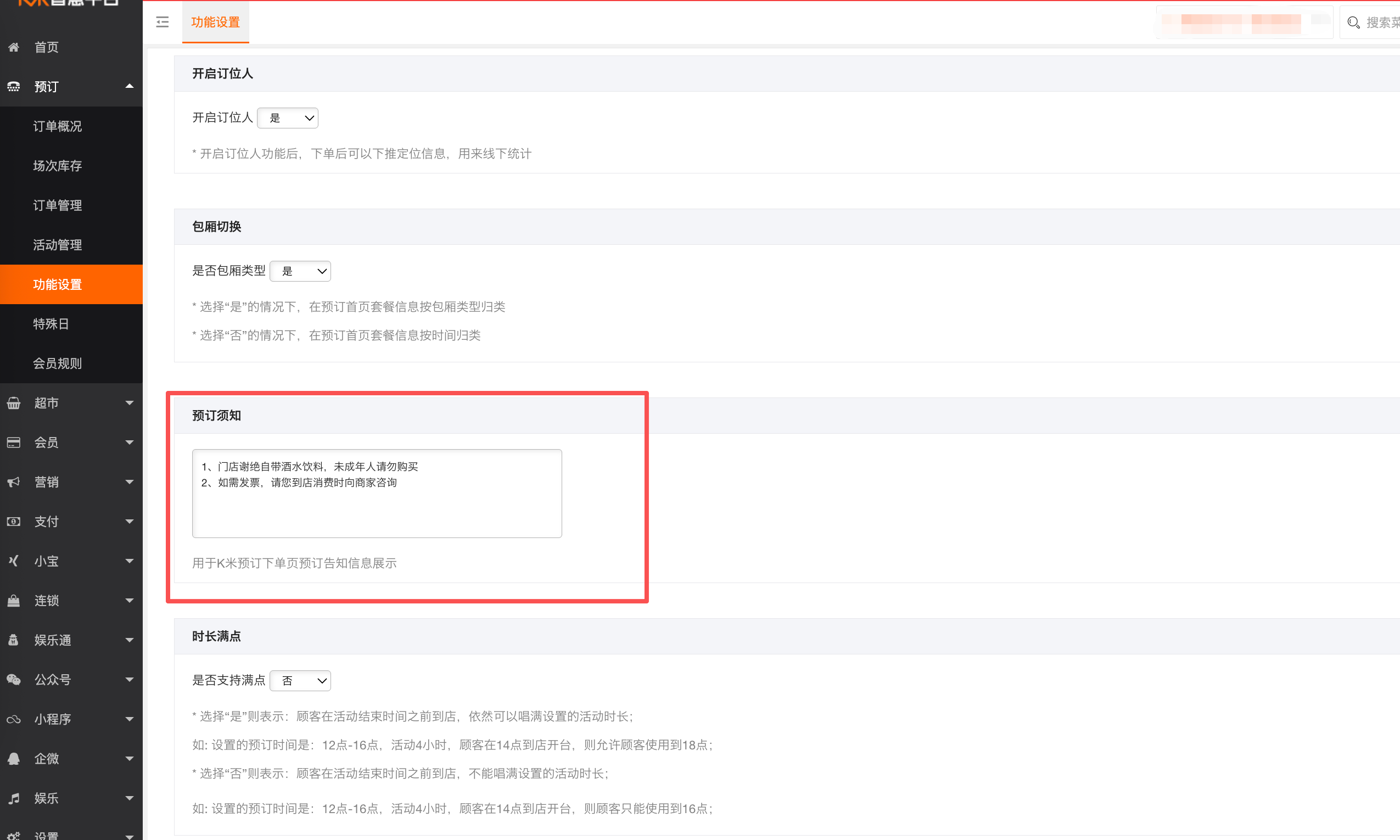Image resolution: width=1400 pixels, height=840 pixels.
Task: Open 会员规则 in the sidebar
Action: click(x=57, y=363)
